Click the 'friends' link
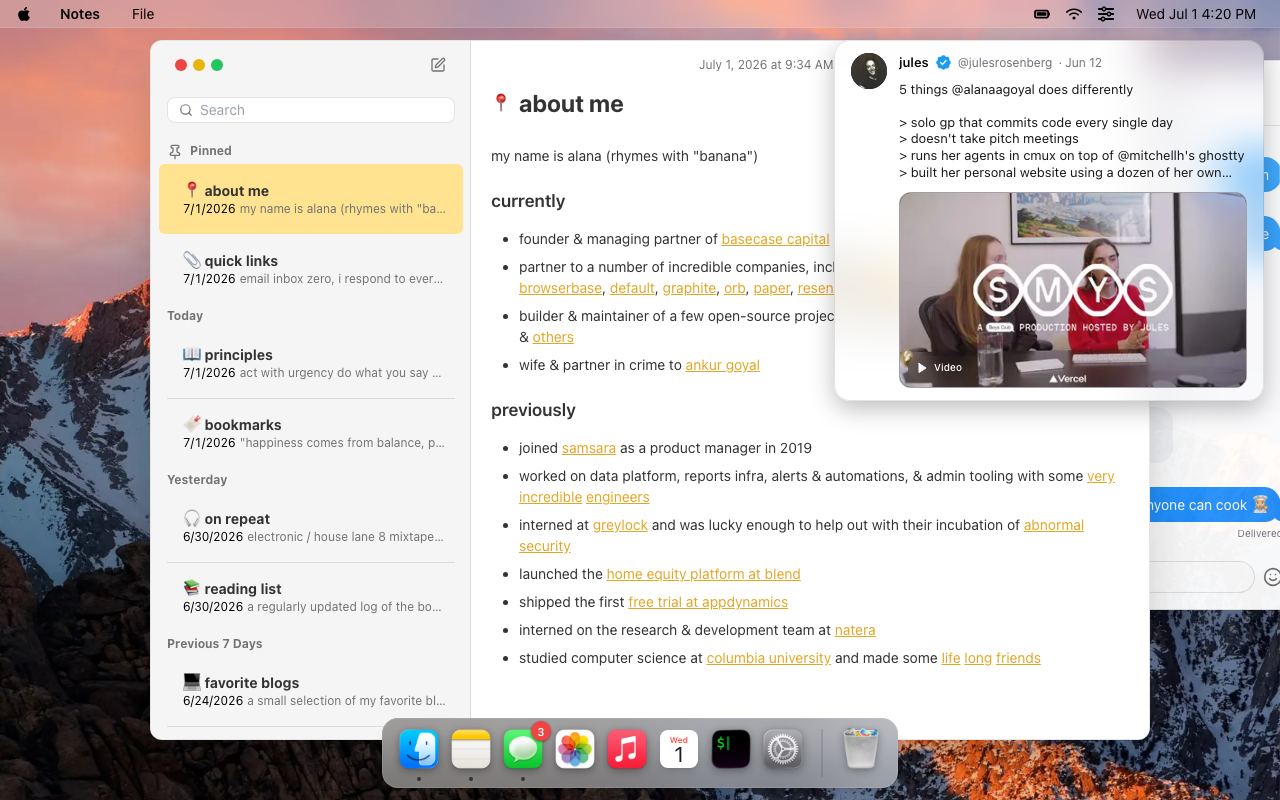 coord(1018,658)
